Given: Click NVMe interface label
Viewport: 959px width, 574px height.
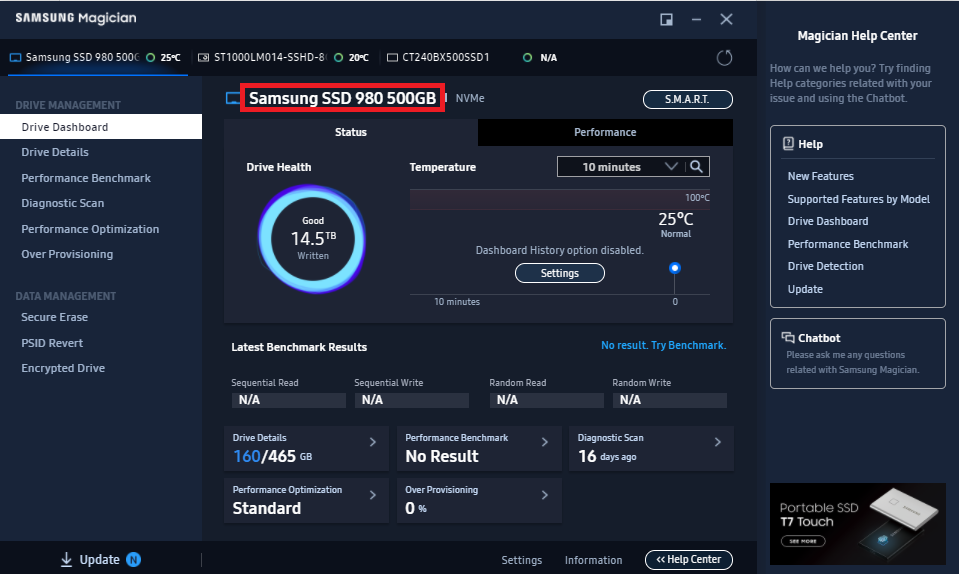Looking at the screenshot, I should [x=470, y=98].
